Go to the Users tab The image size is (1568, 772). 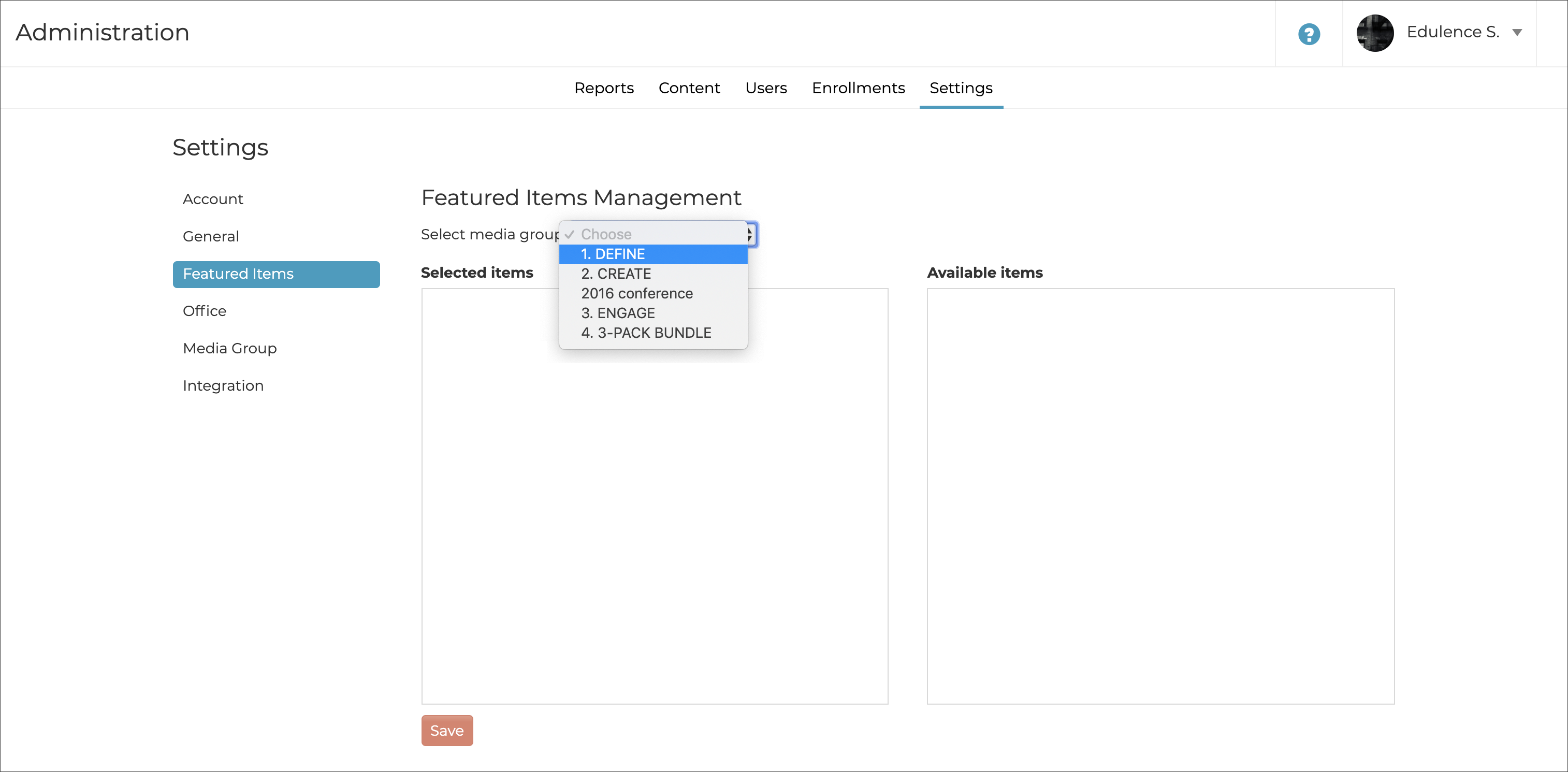pyautogui.click(x=765, y=88)
